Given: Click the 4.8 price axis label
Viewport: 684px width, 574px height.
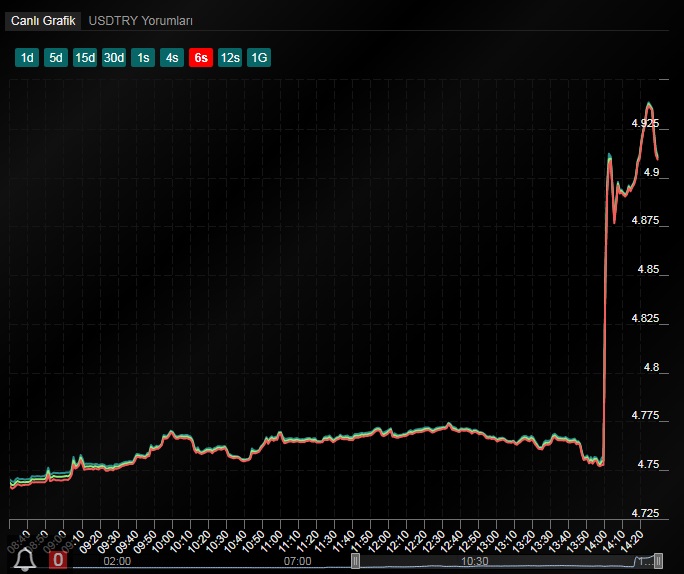Looking at the screenshot, I should click(651, 367).
